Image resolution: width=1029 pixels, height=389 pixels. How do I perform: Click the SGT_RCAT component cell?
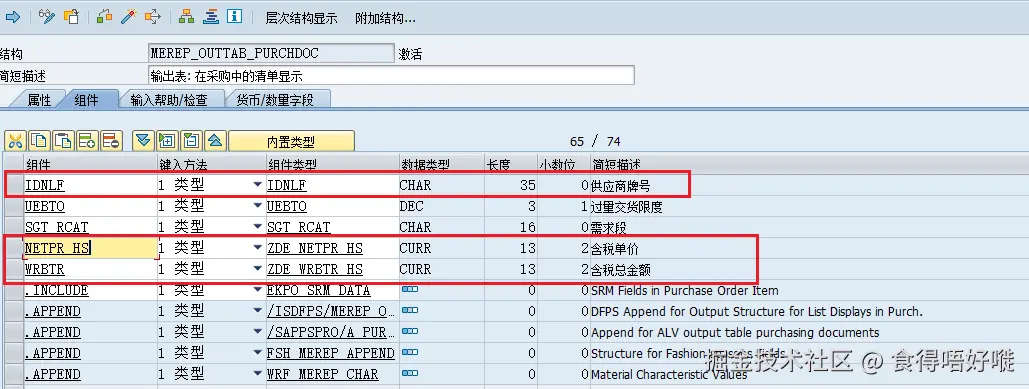tap(90, 228)
